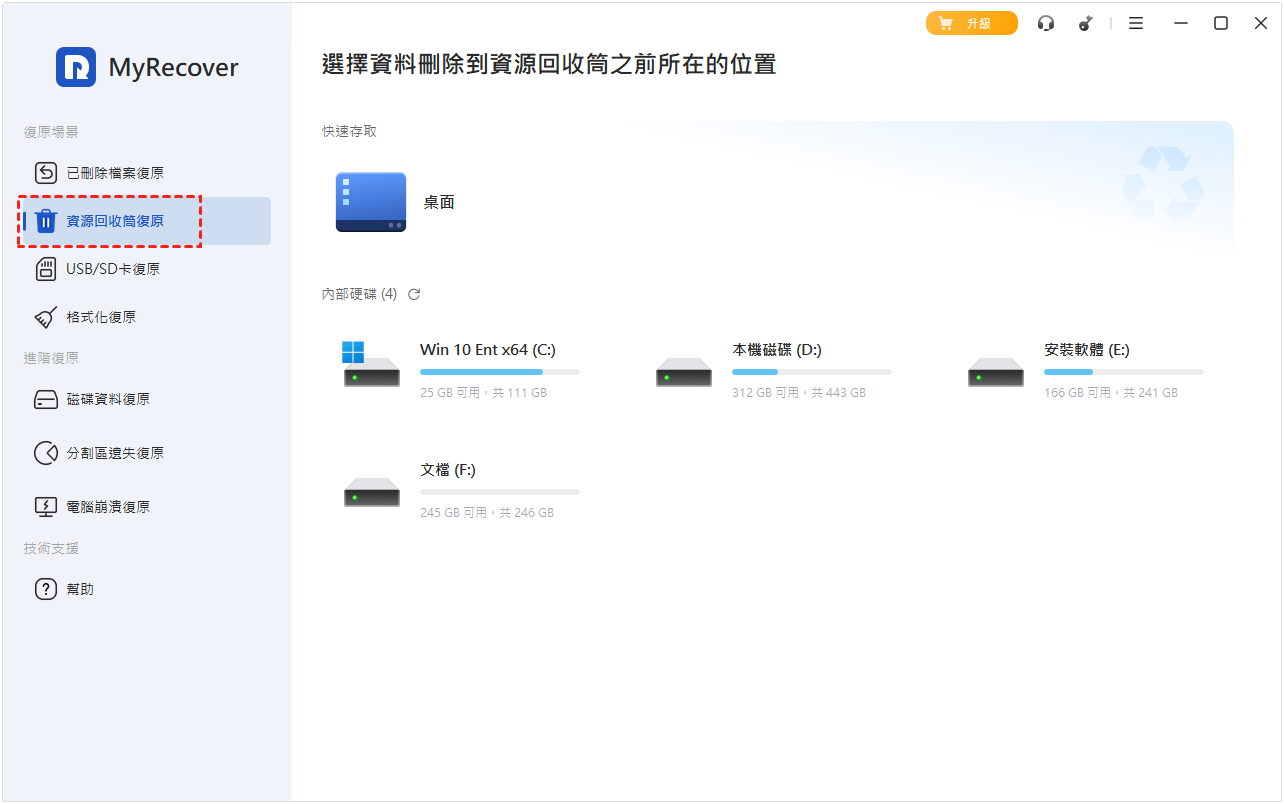
Task: Click the C: drive usage bar
Action: [499, 372]
